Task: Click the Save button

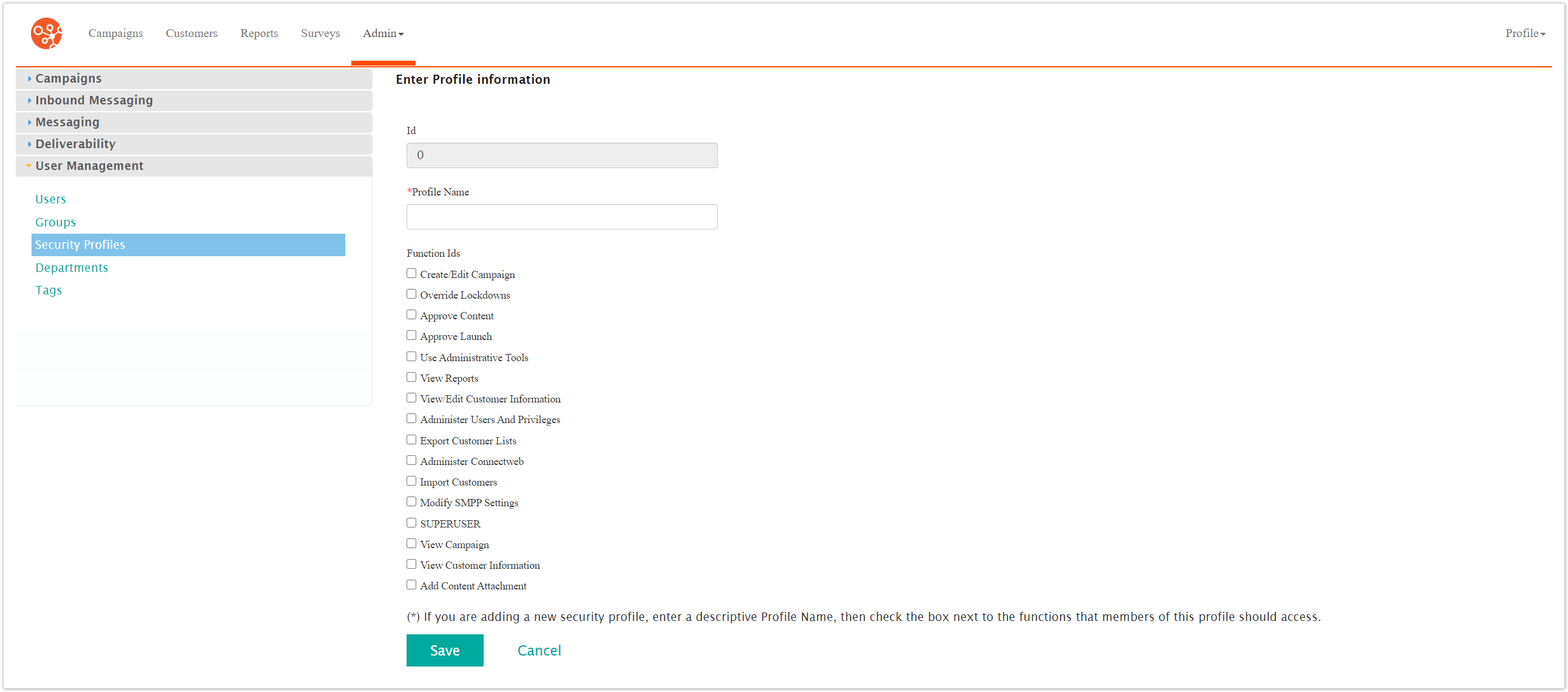Action: pos(445,651)
